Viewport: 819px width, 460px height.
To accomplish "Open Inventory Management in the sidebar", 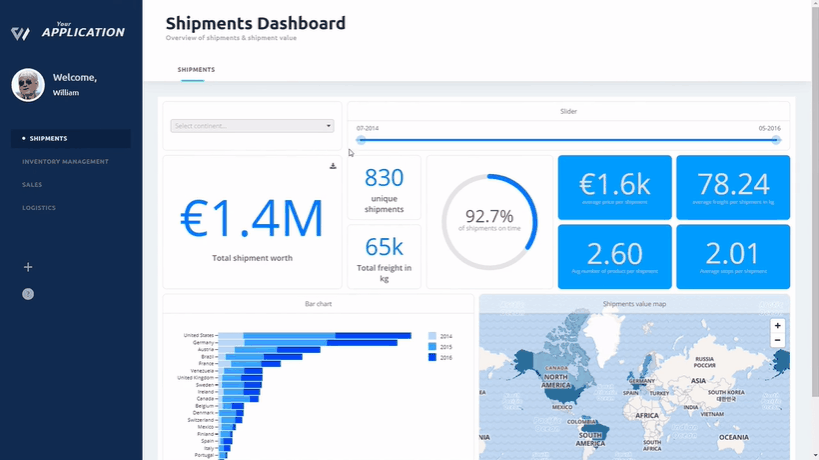I will (x=65, y=162).
